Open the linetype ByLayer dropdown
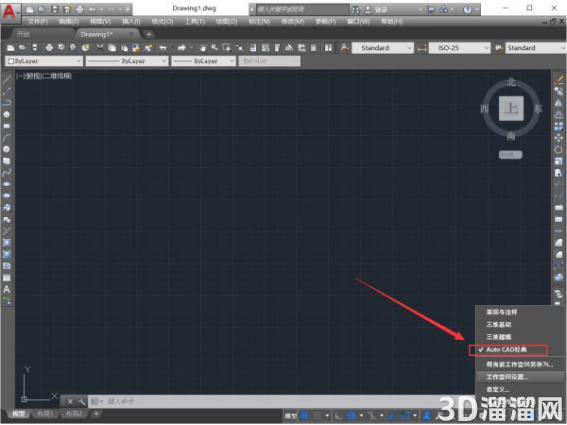 pyautogui.click(x=127, y=61)
